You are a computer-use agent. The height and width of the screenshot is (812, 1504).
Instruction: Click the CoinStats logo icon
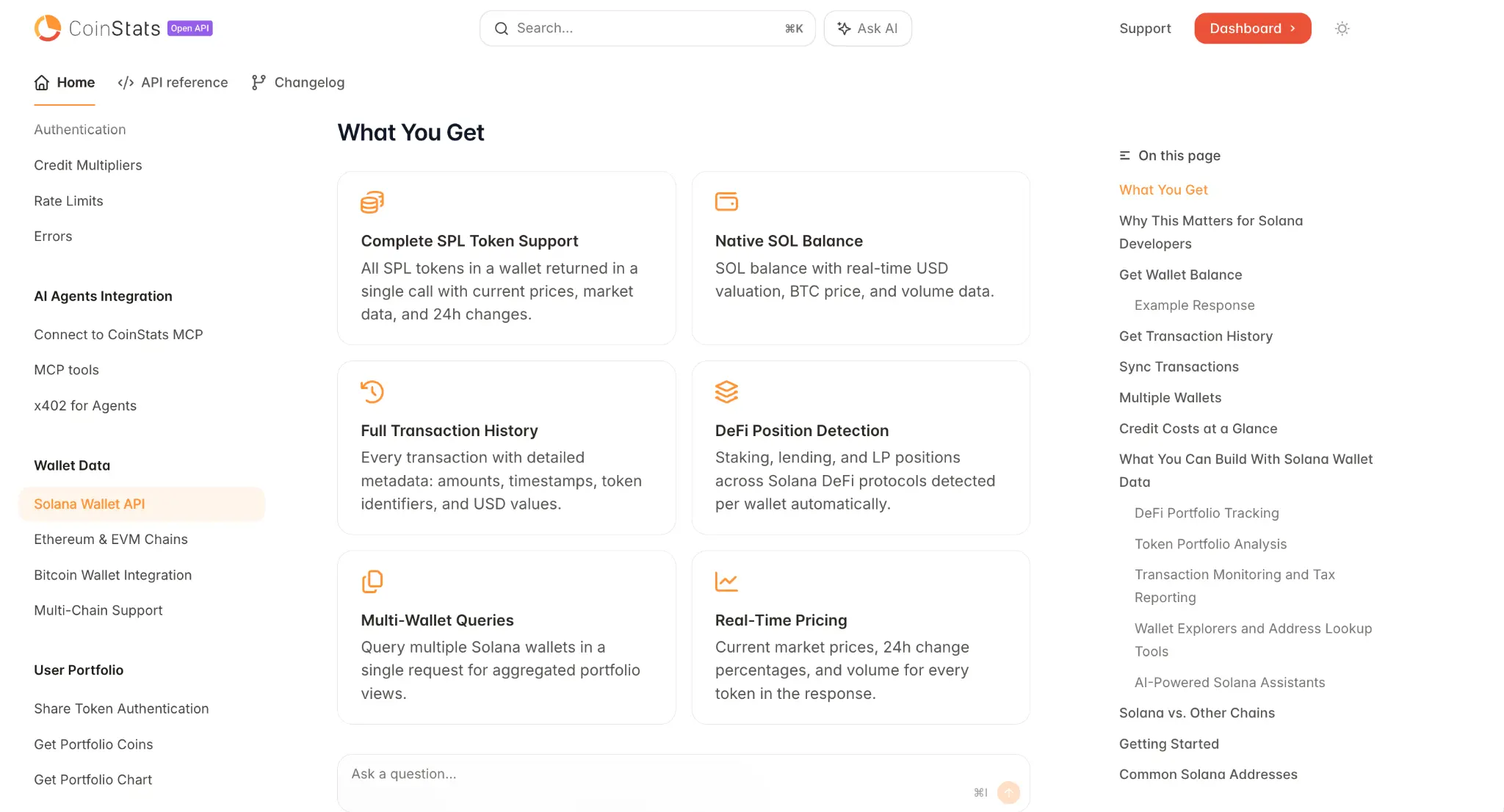pos(48,28)
